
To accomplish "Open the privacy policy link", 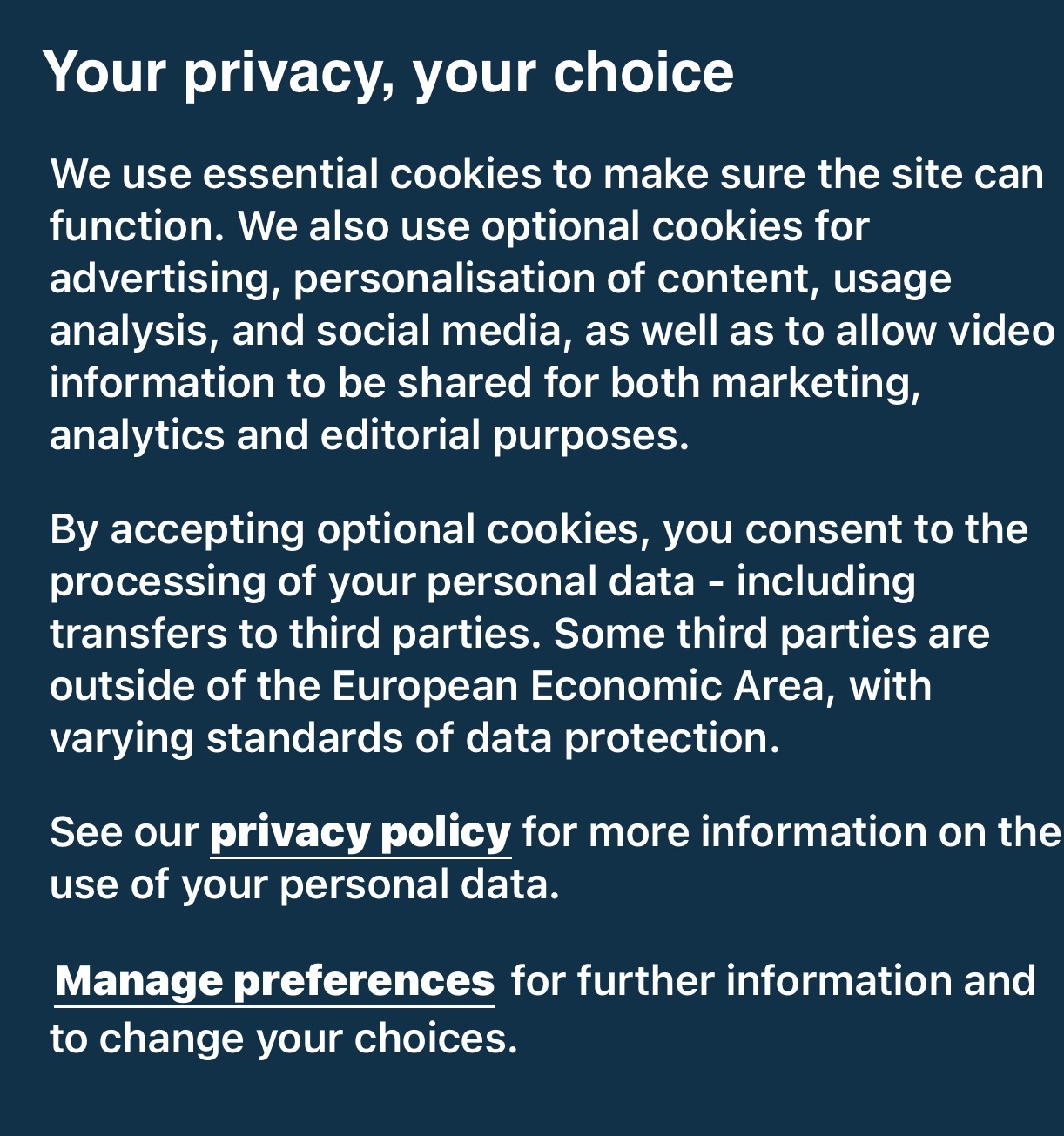I will point(360,833).
